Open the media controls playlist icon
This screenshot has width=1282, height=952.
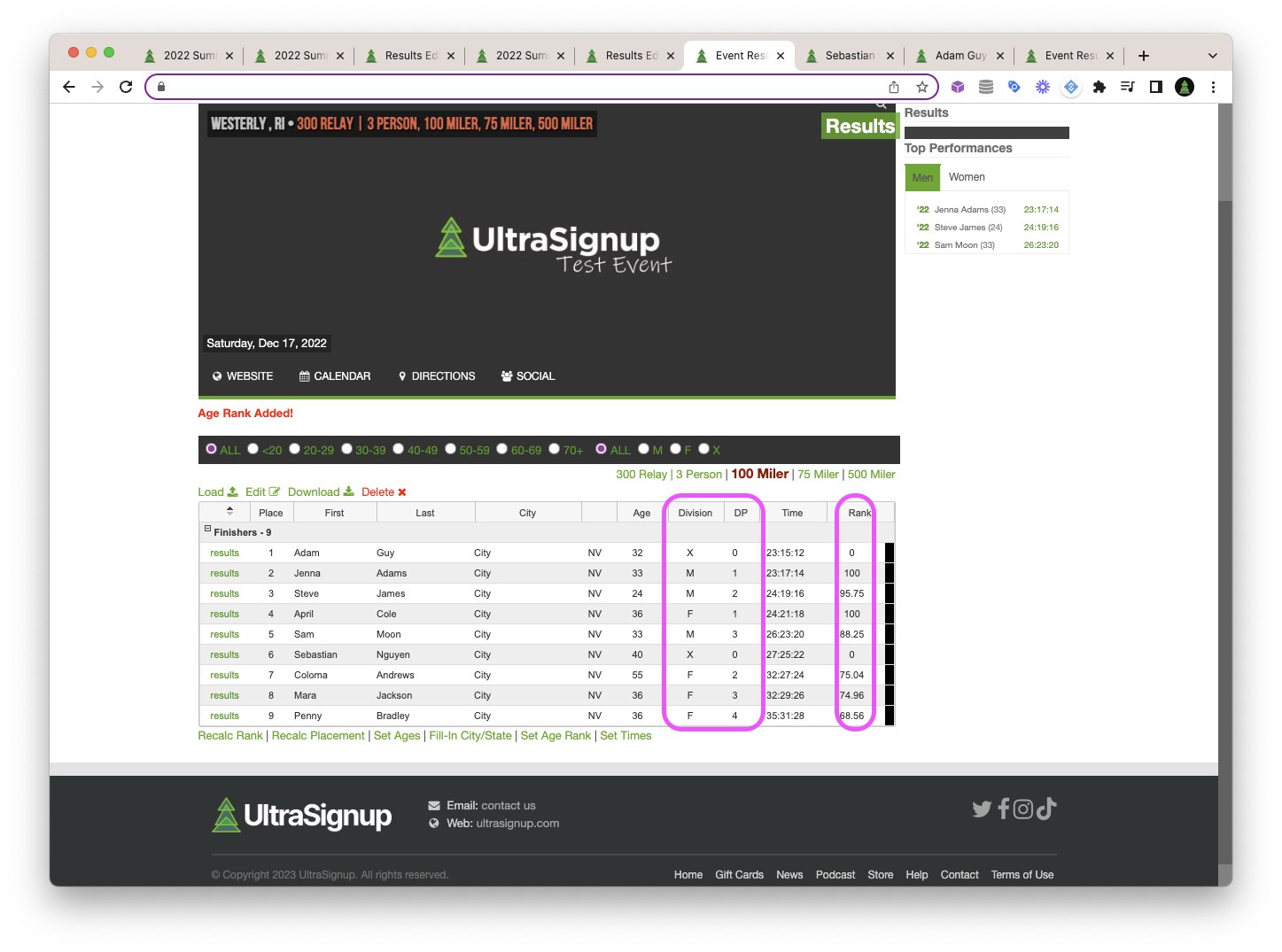(x=1128, y=87)
